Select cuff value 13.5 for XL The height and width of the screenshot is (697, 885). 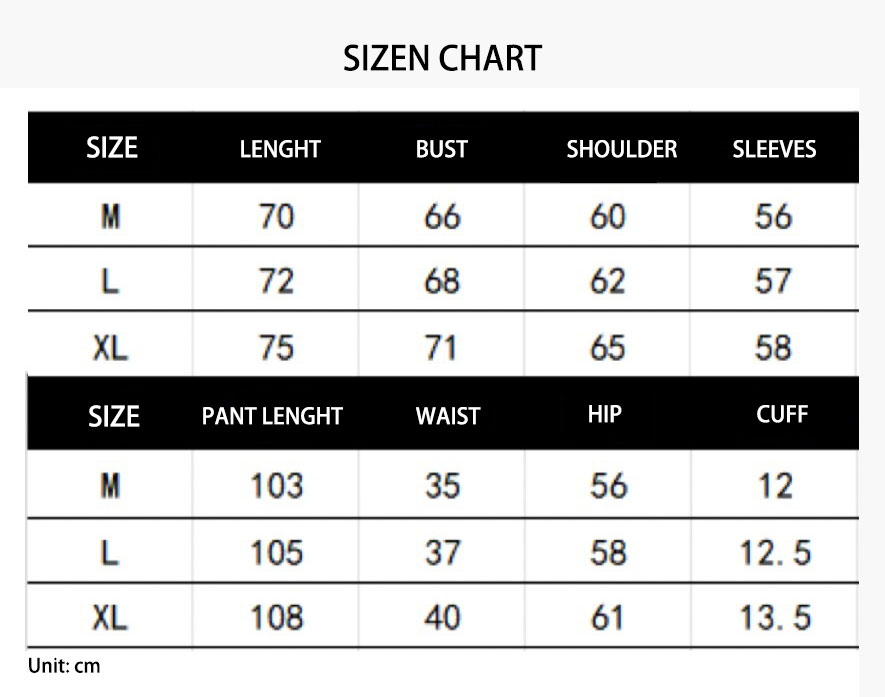(775, 618)
